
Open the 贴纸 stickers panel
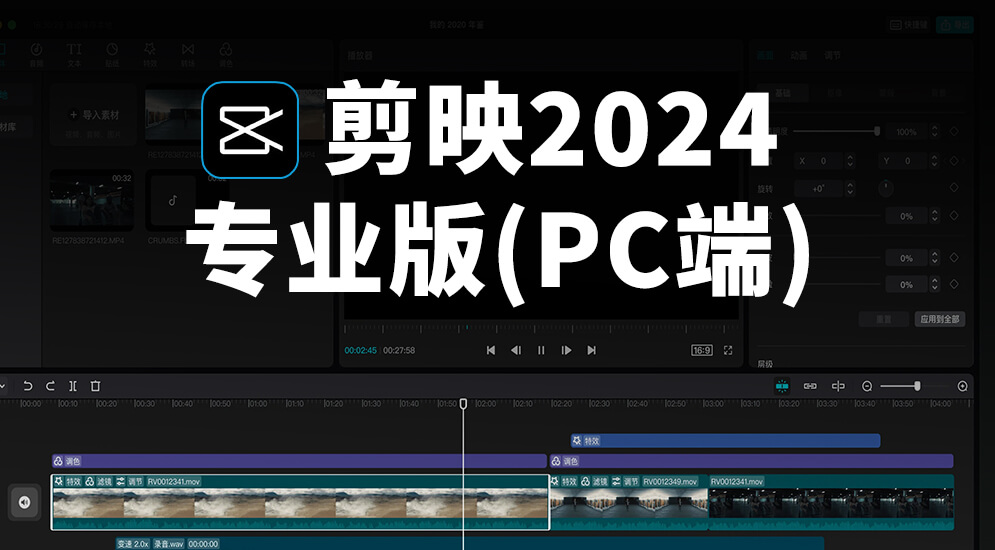coord(112,55)
